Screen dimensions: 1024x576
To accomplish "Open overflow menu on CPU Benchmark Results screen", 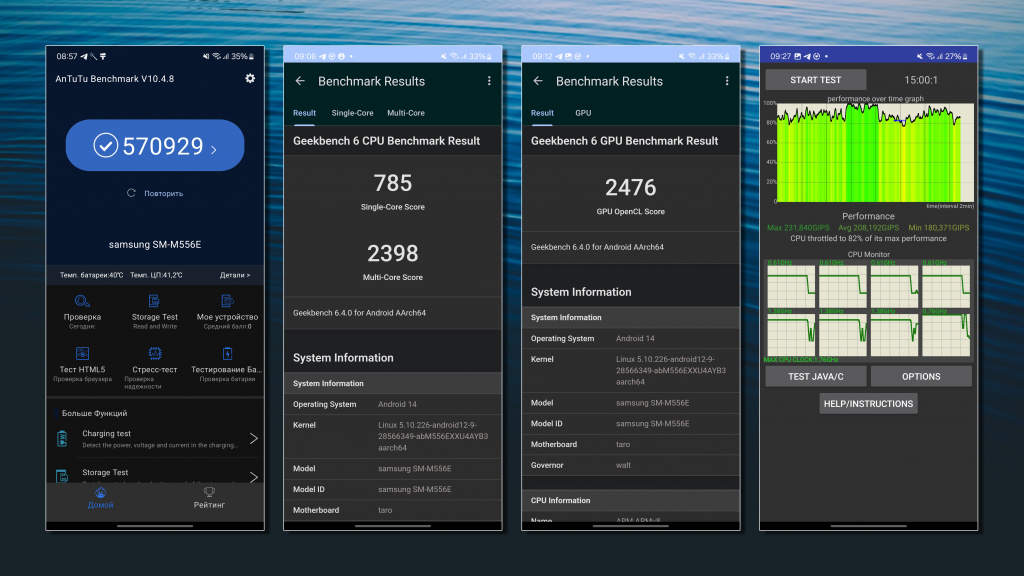I will [x=489, y=81].
